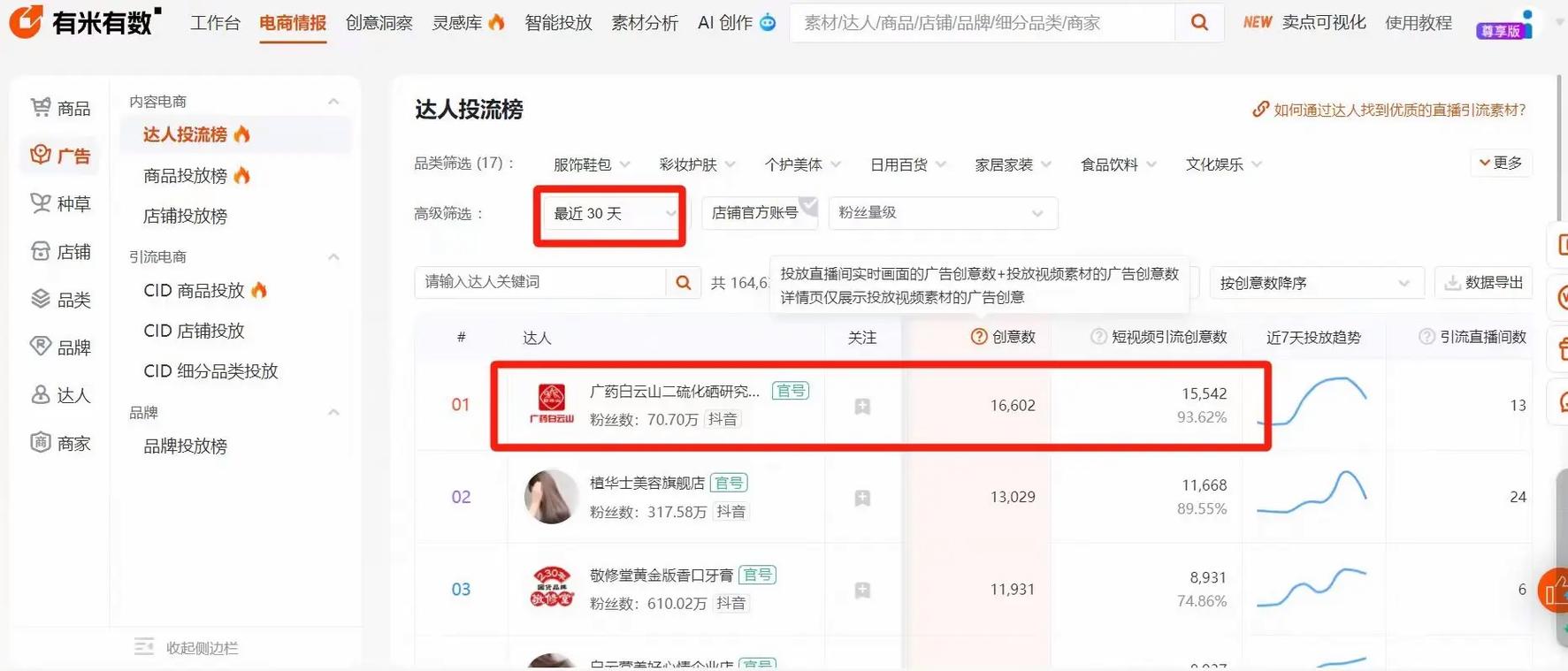Expand the 服饰鞋包 category filter
Image resolution: width=1568 pixels, height=671 pixels.
point(592,164)
